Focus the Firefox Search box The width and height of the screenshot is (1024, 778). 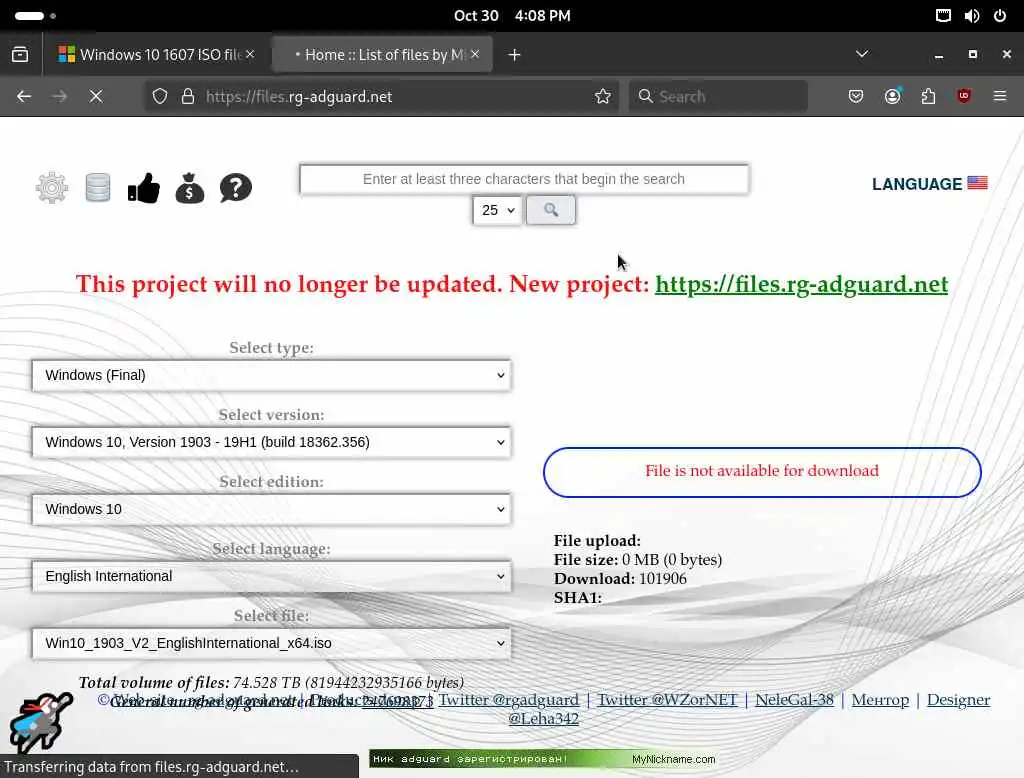[x=718, y=97]
